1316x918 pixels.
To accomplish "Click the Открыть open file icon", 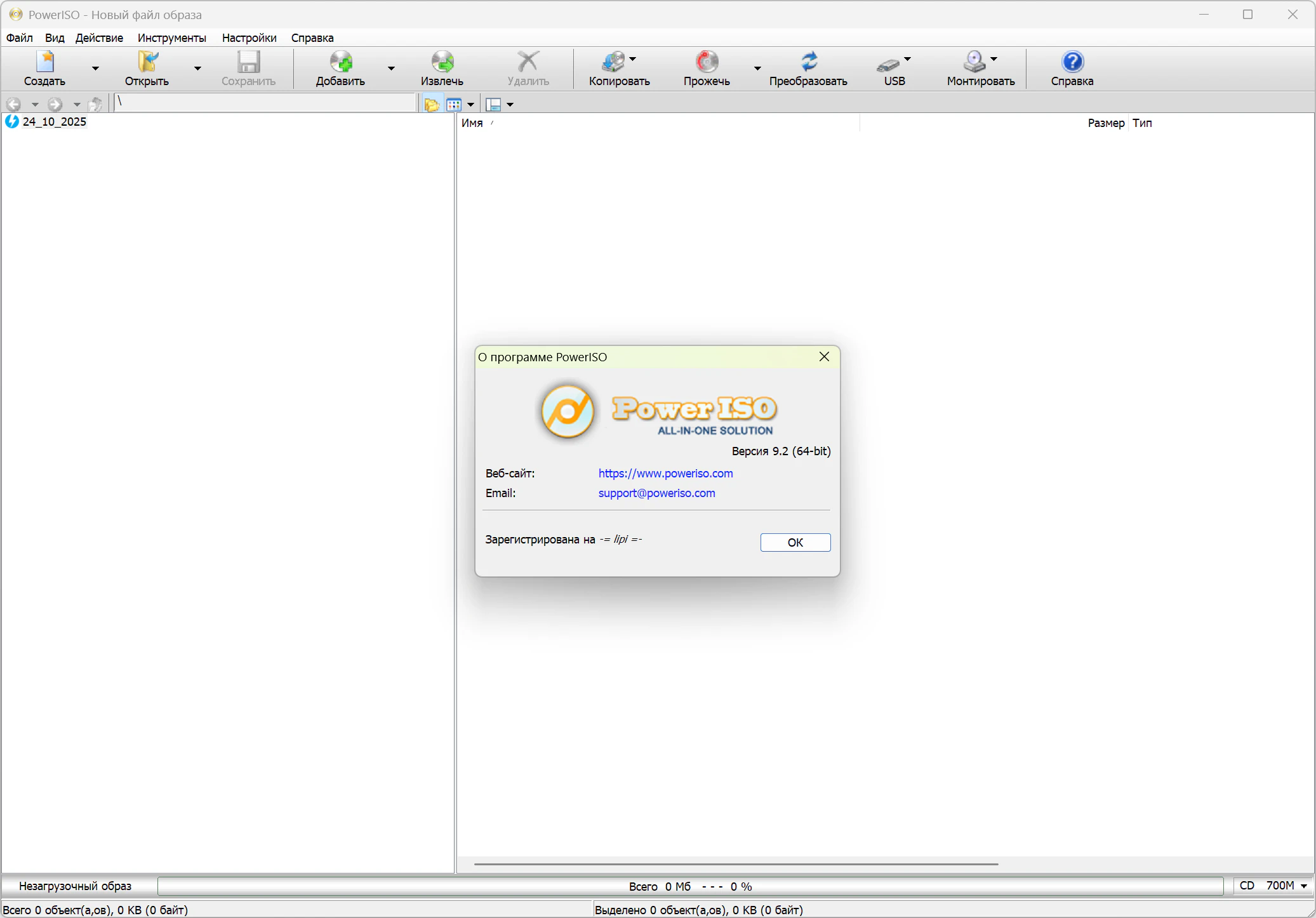I will [x=147, y=62].
